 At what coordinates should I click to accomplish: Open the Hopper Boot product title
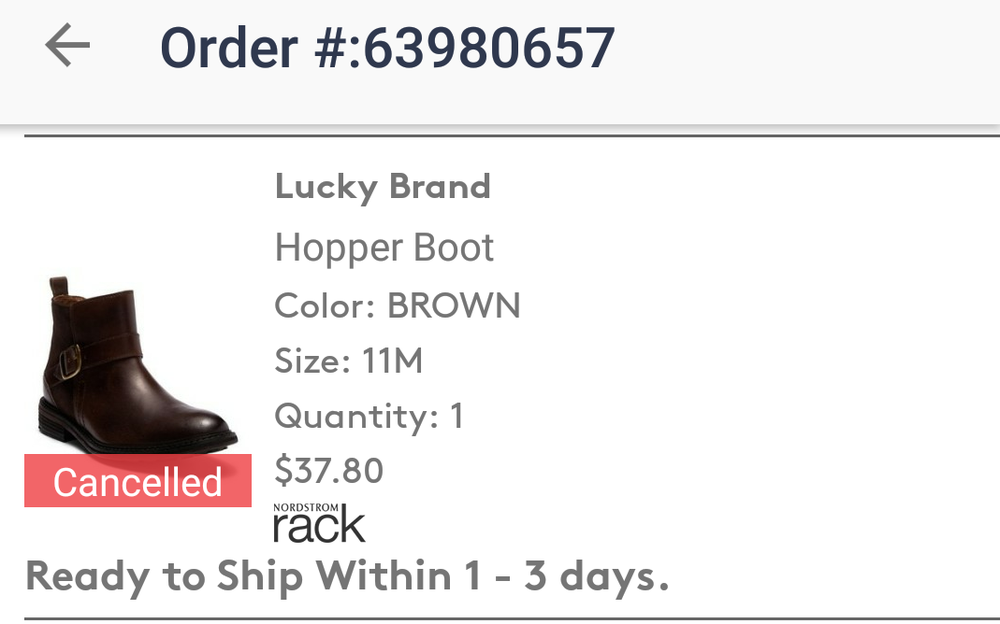[x=384, y=248]
